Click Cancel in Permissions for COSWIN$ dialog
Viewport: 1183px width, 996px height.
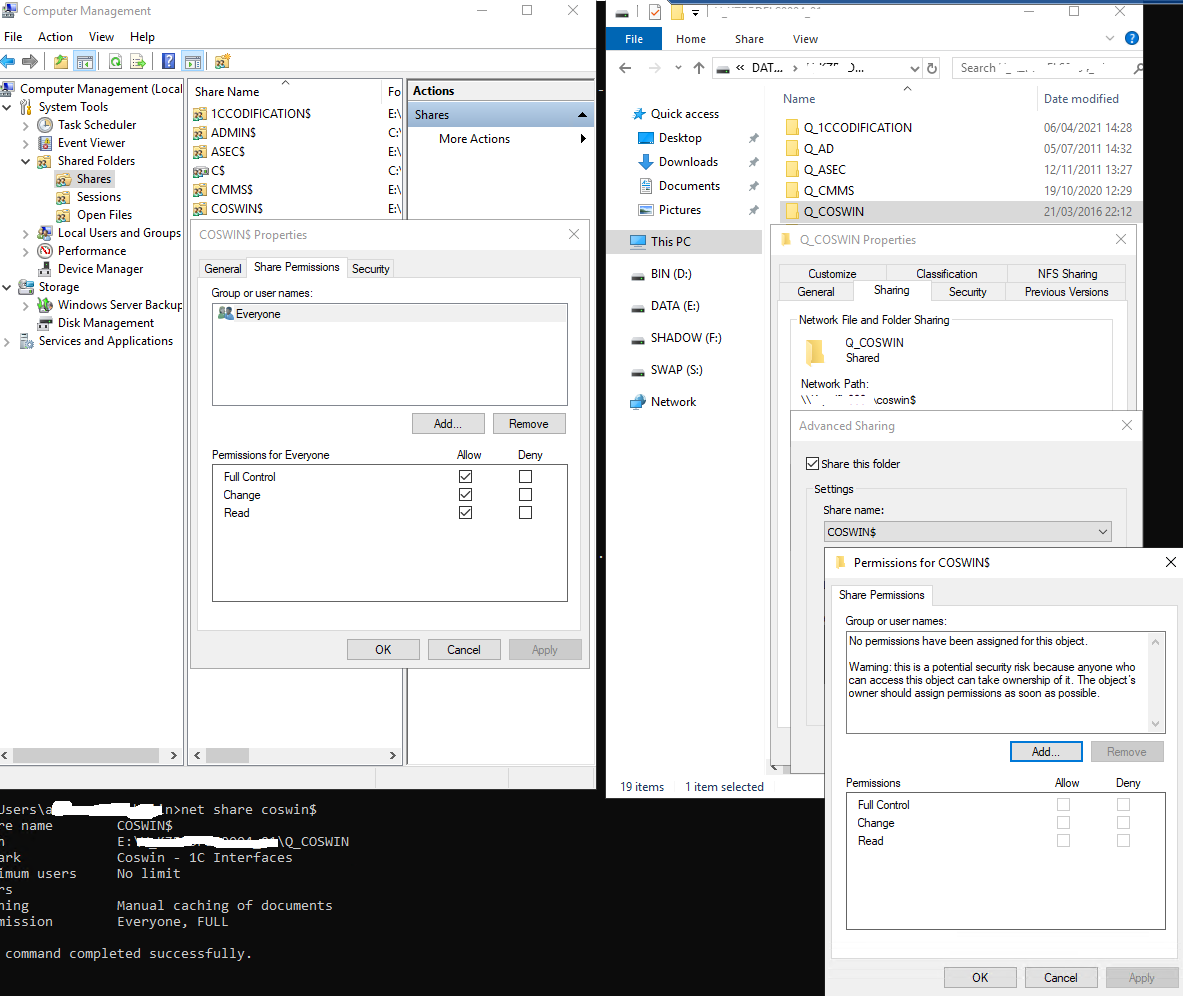point(1061,978)
